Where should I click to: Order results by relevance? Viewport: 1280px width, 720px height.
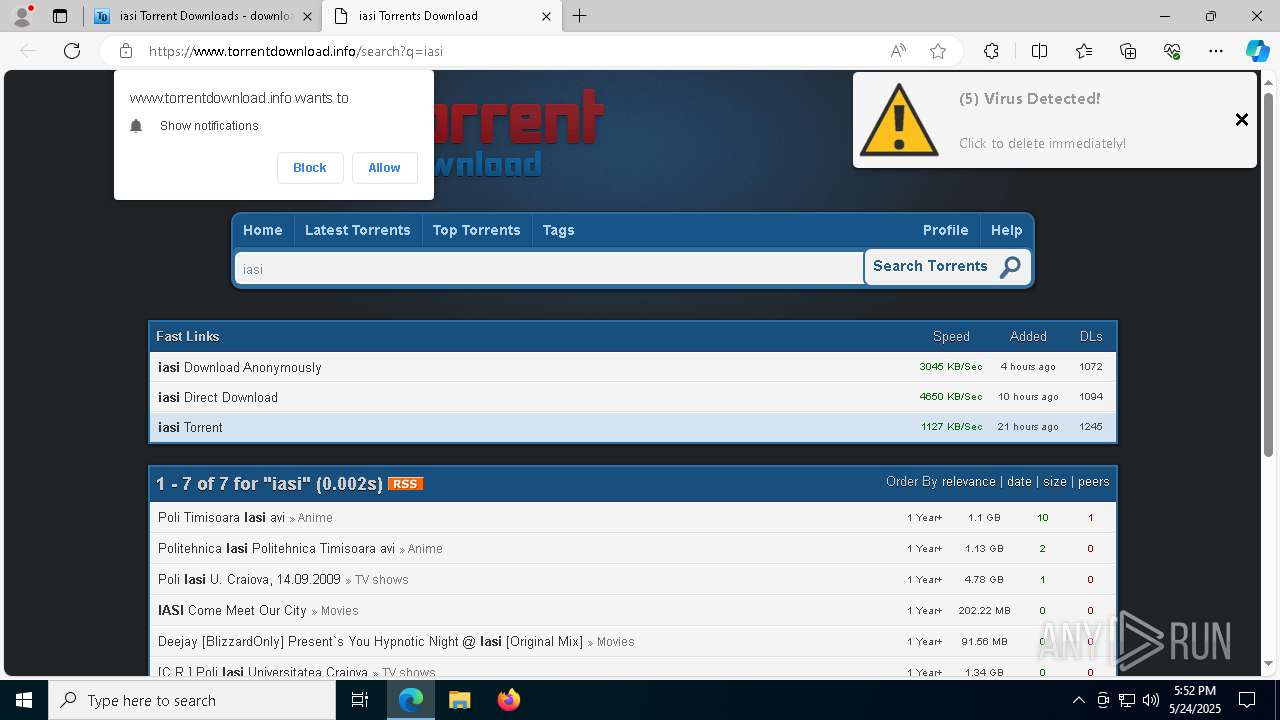coord(968,482)
